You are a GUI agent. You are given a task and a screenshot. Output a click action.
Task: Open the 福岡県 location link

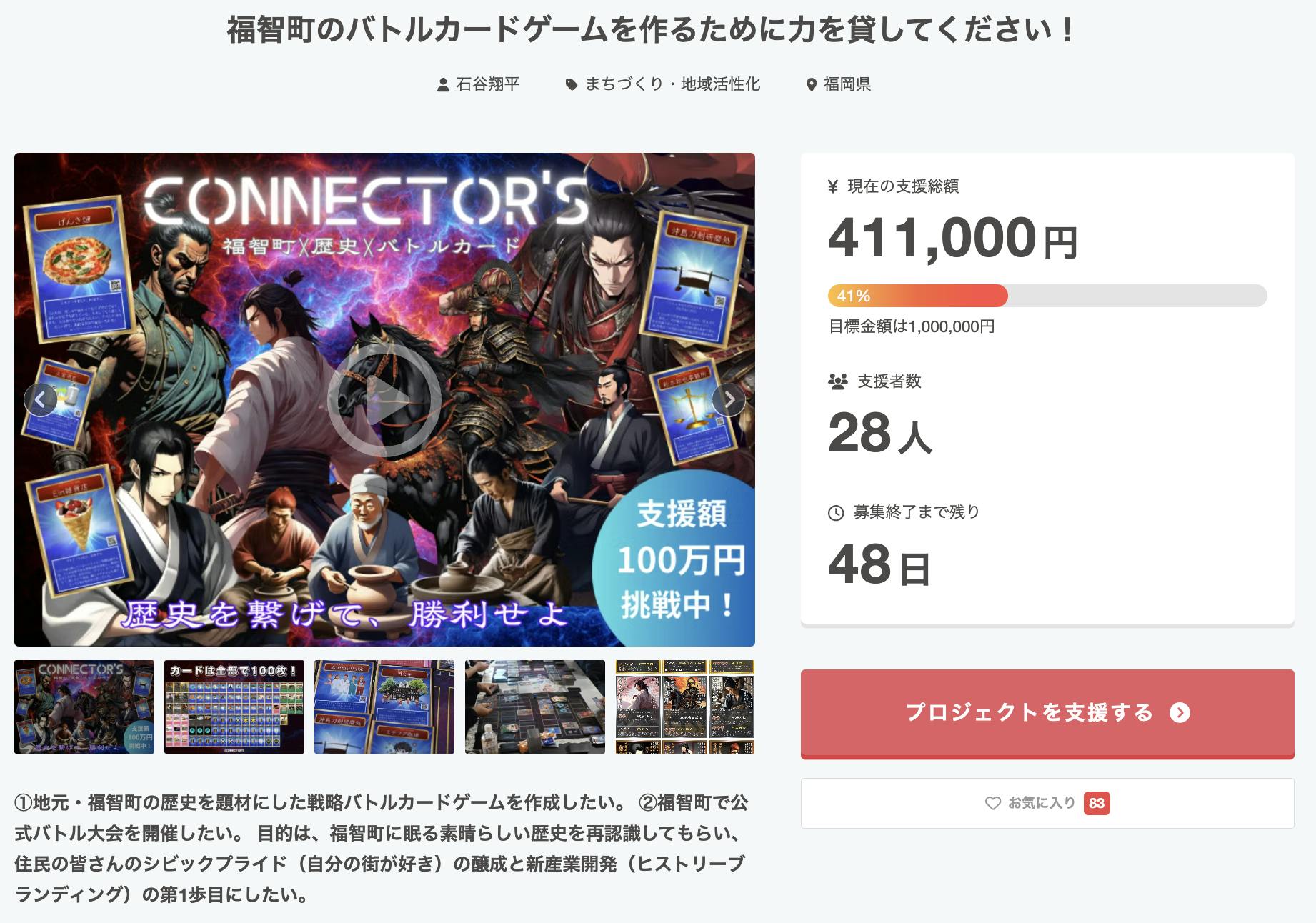[847, 84]
